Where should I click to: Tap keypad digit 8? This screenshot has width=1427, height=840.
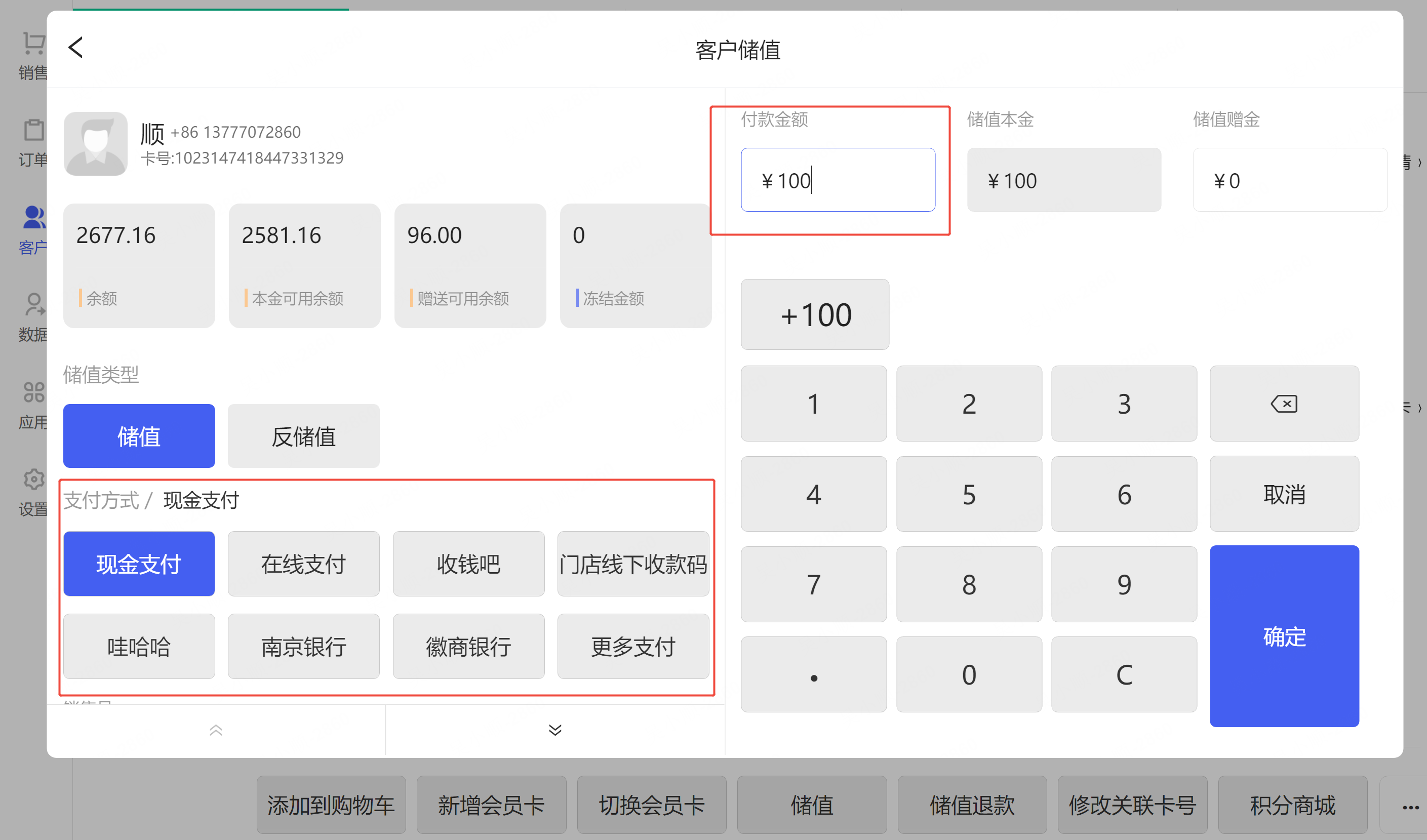(x=969, y=584)
